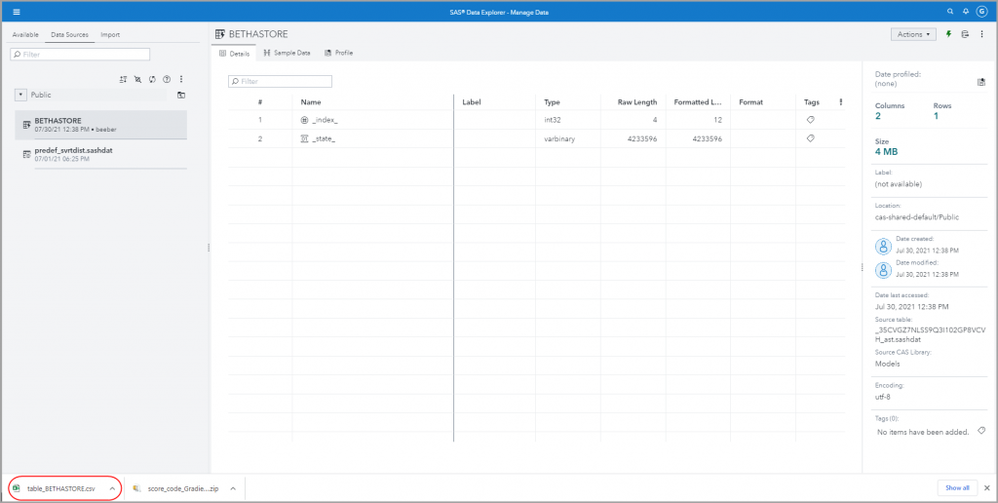The image size is (998, 503).
Task: Click the Rows count value 1
Action: 936,116
